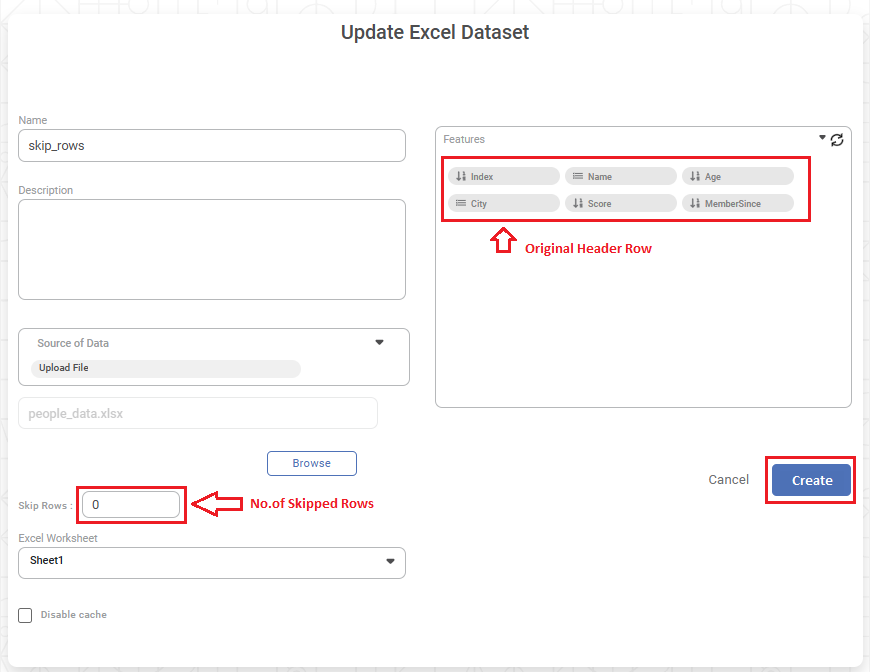
Task: Click the numeric type icon beside Index
Action: click(461, 177)
